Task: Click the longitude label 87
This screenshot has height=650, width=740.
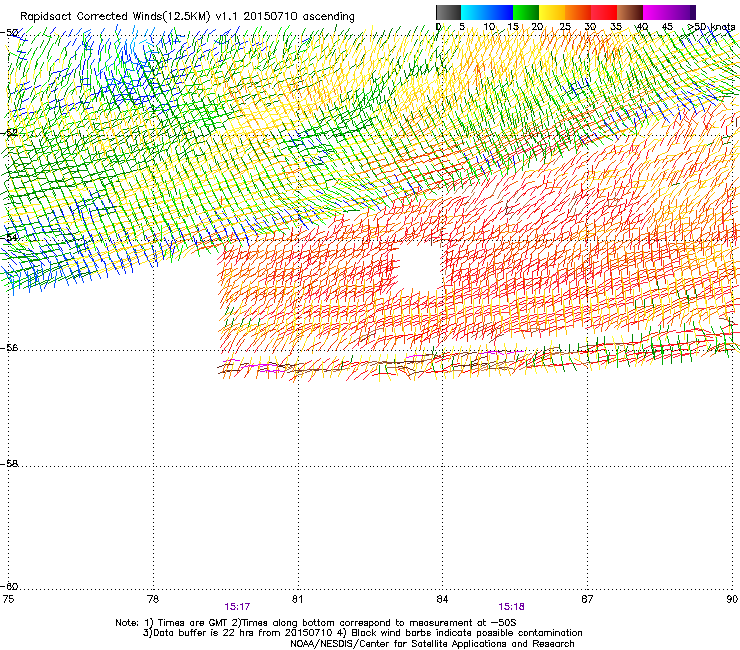Action: point(587,599)
